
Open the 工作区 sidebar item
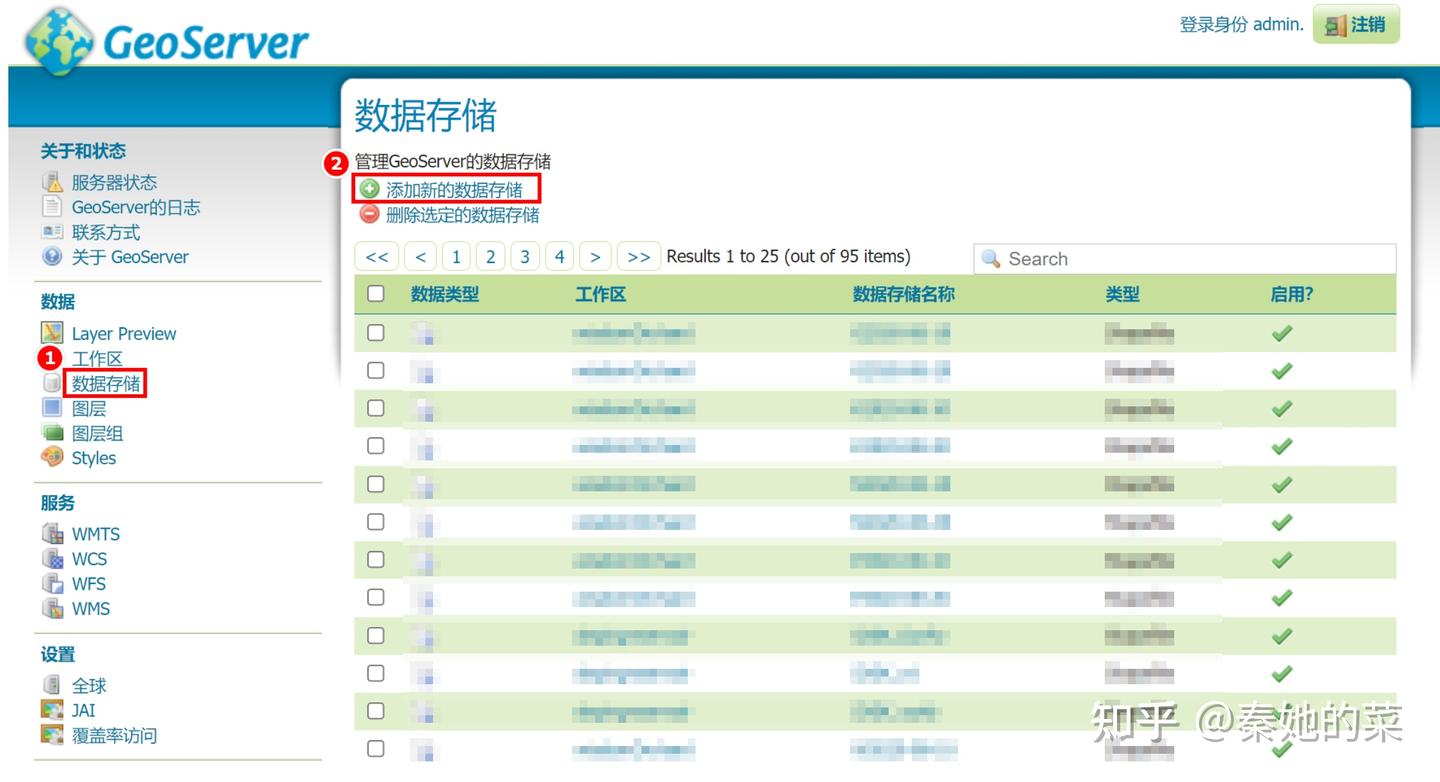(97, 358)
